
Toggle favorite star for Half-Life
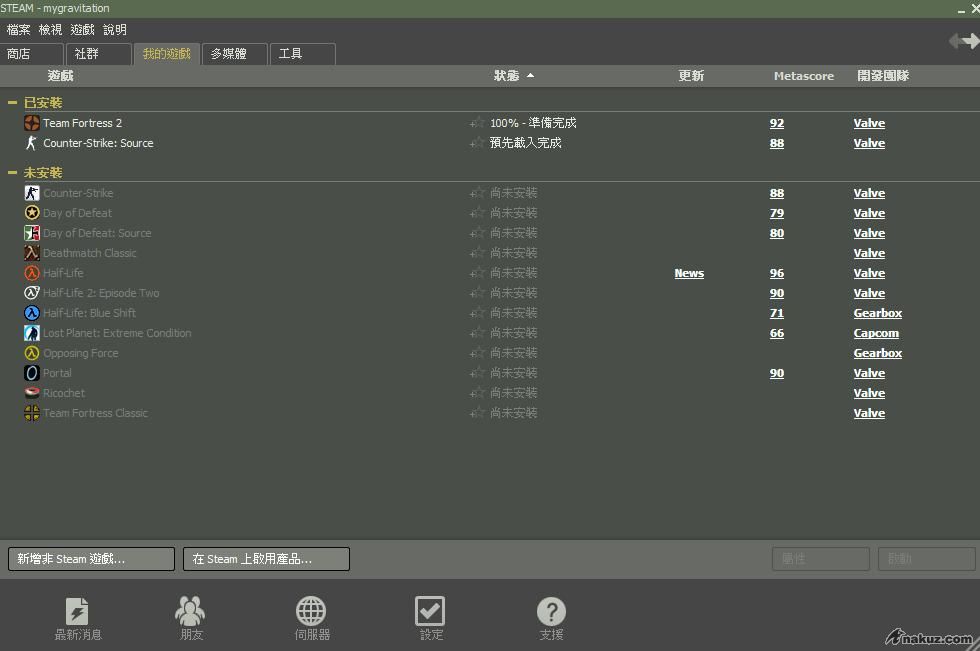click(478, 273)
